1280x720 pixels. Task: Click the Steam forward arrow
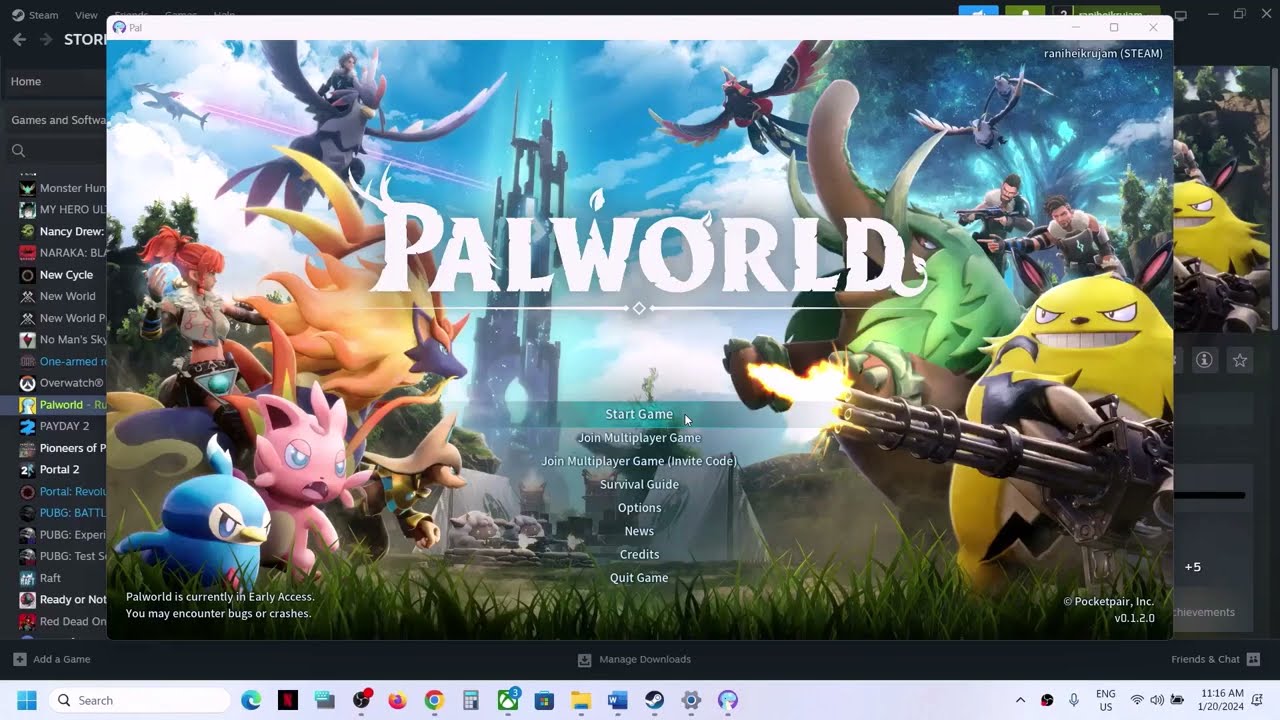coord(46,39)
